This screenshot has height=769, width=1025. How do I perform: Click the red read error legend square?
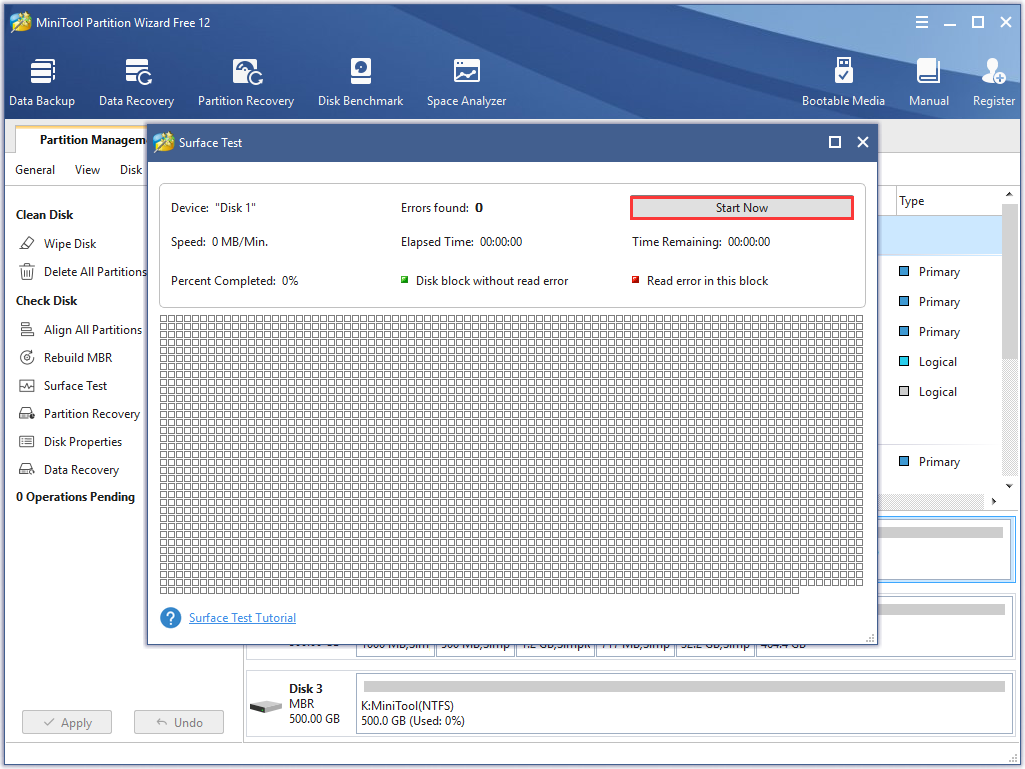pos(635,280)
